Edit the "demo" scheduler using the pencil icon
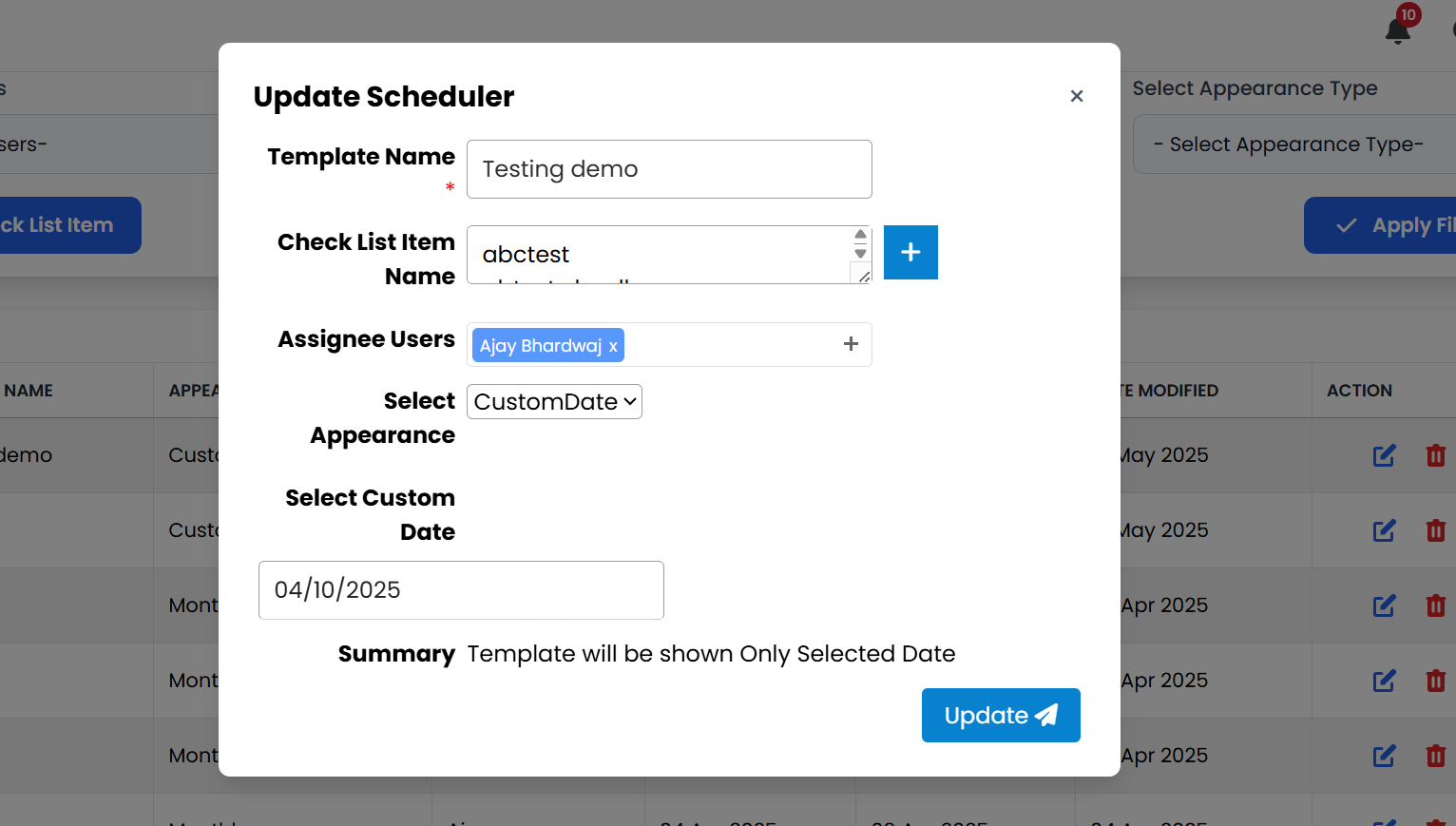 click(1383, 455)
